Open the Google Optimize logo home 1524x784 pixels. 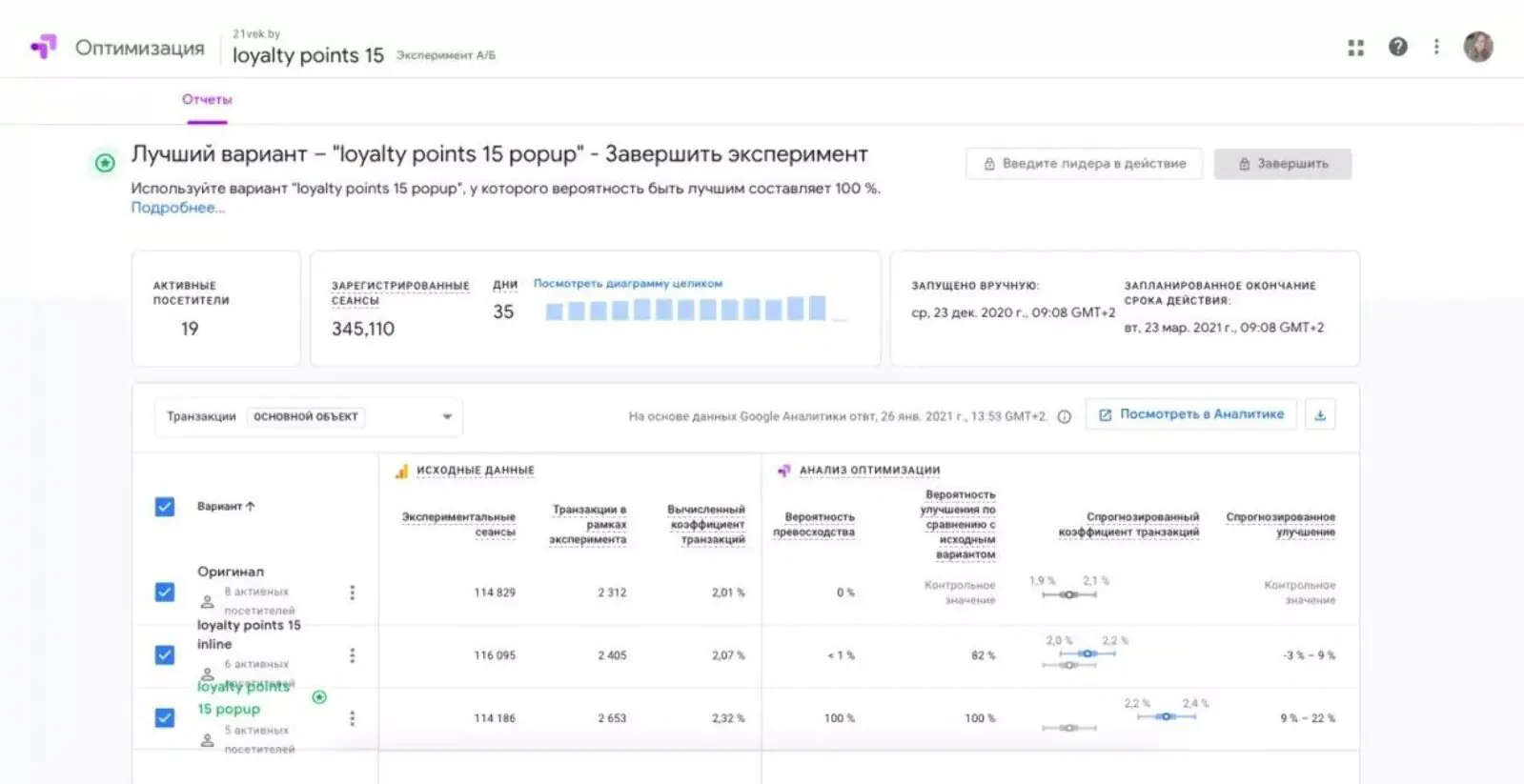[x=44, y=47]
